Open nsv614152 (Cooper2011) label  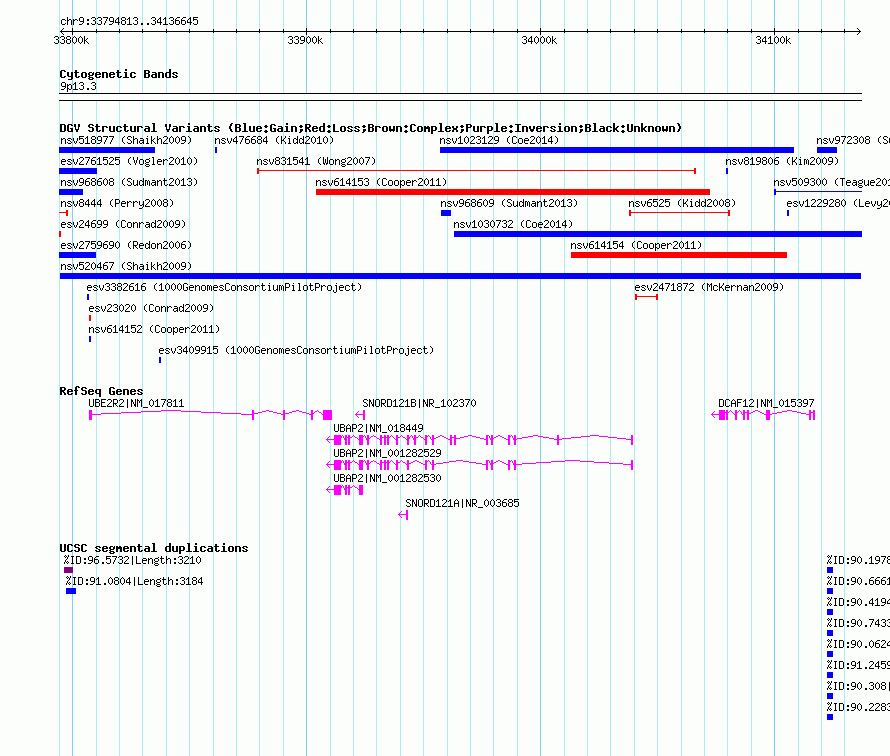(x=154, y=329)
